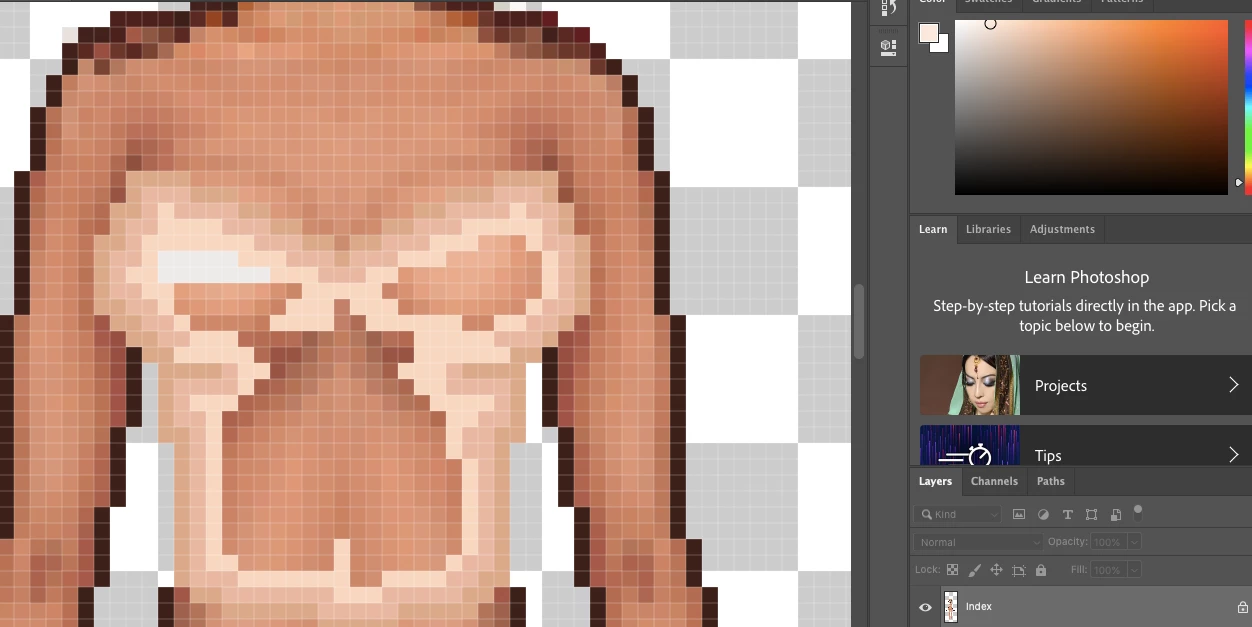Click the Index layer name

click(x=979, y=607)
